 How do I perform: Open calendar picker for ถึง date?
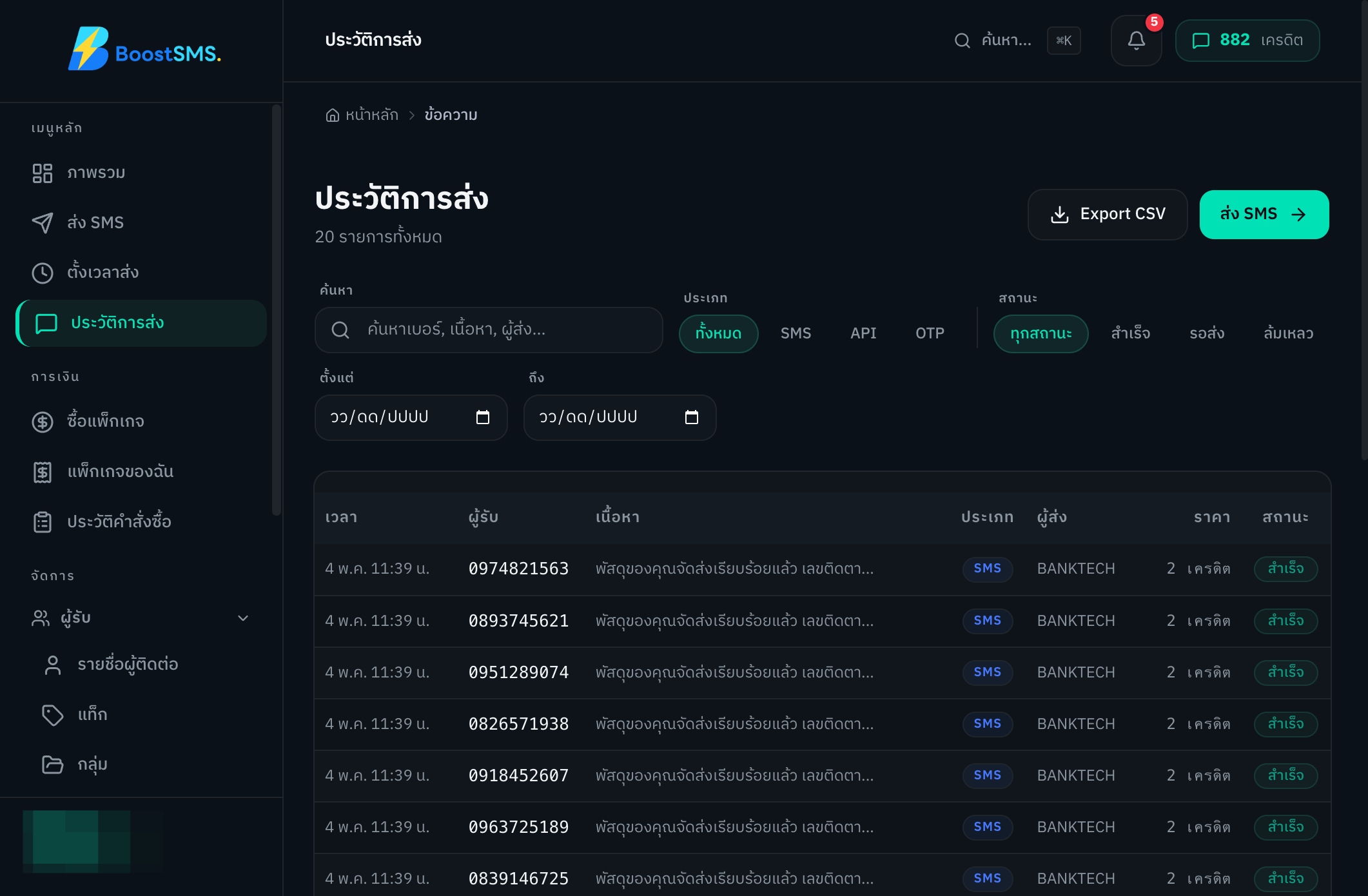click(691, 418)
